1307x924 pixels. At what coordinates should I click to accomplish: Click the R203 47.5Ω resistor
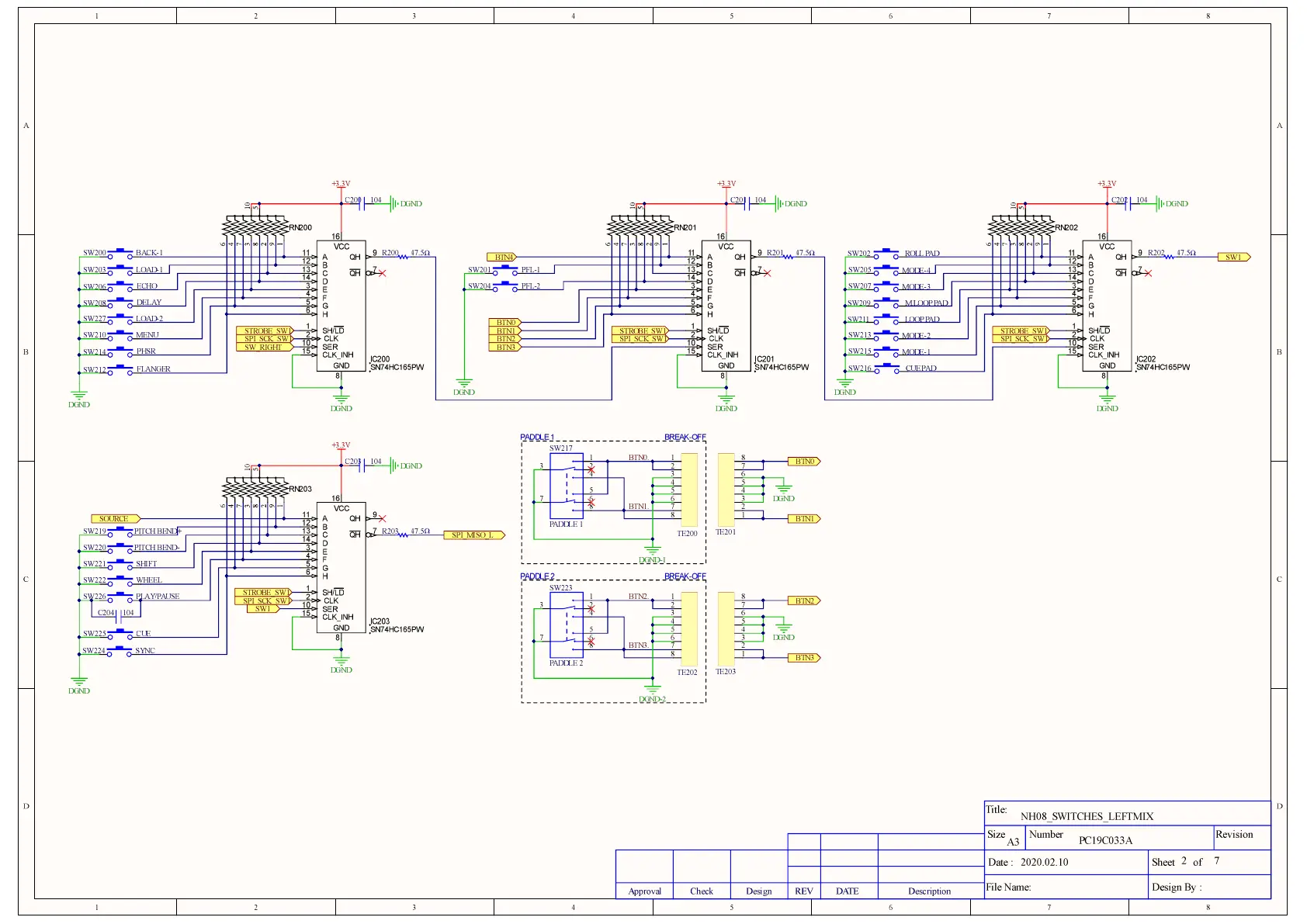point(404,534)
